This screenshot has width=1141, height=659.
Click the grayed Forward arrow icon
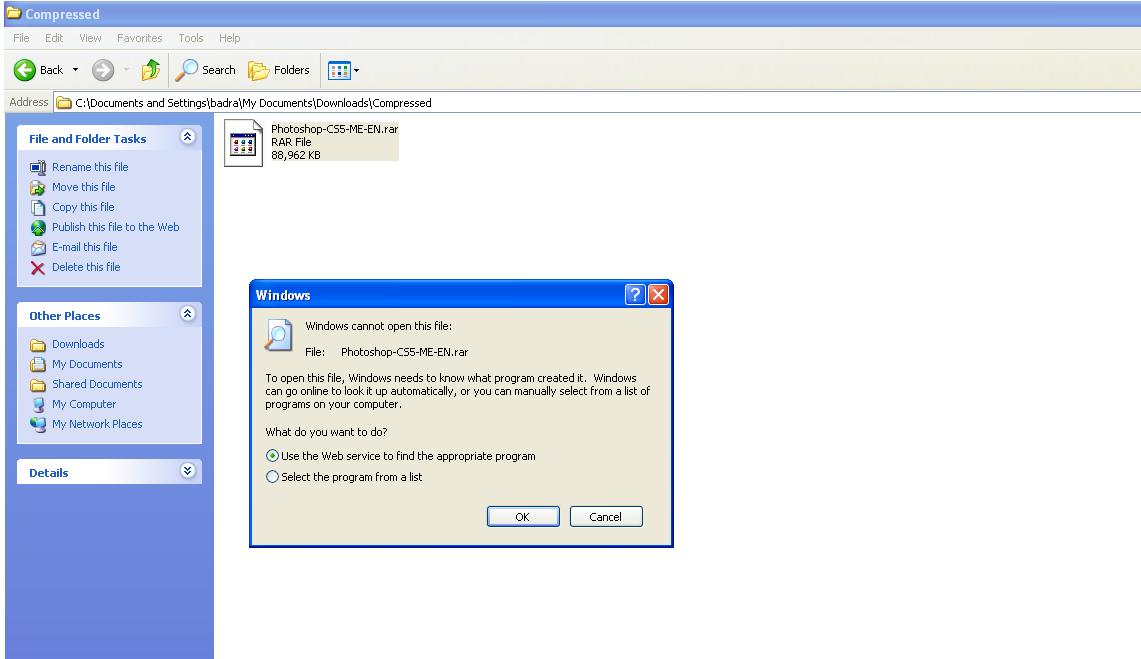coord(103,70)
